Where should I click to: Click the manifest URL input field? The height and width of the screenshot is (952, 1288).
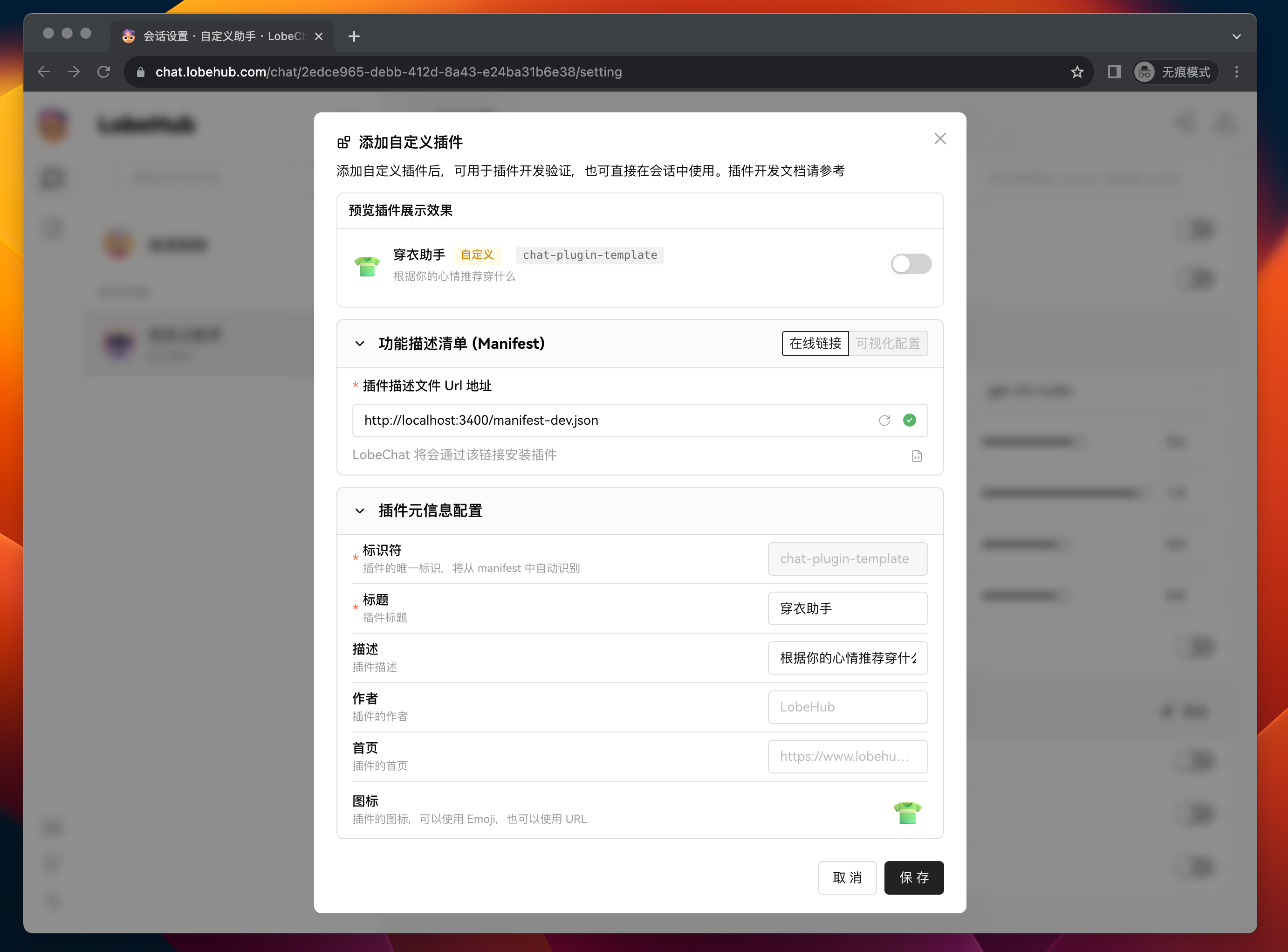tap(639, 420)
